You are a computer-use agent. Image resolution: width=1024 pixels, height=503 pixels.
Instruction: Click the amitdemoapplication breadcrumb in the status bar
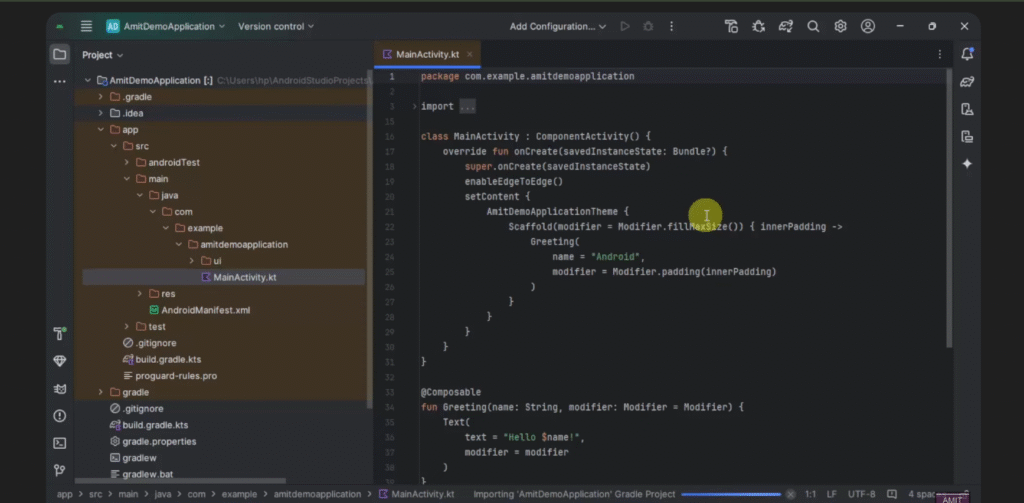pyautogui.click(x=317, y=495)
